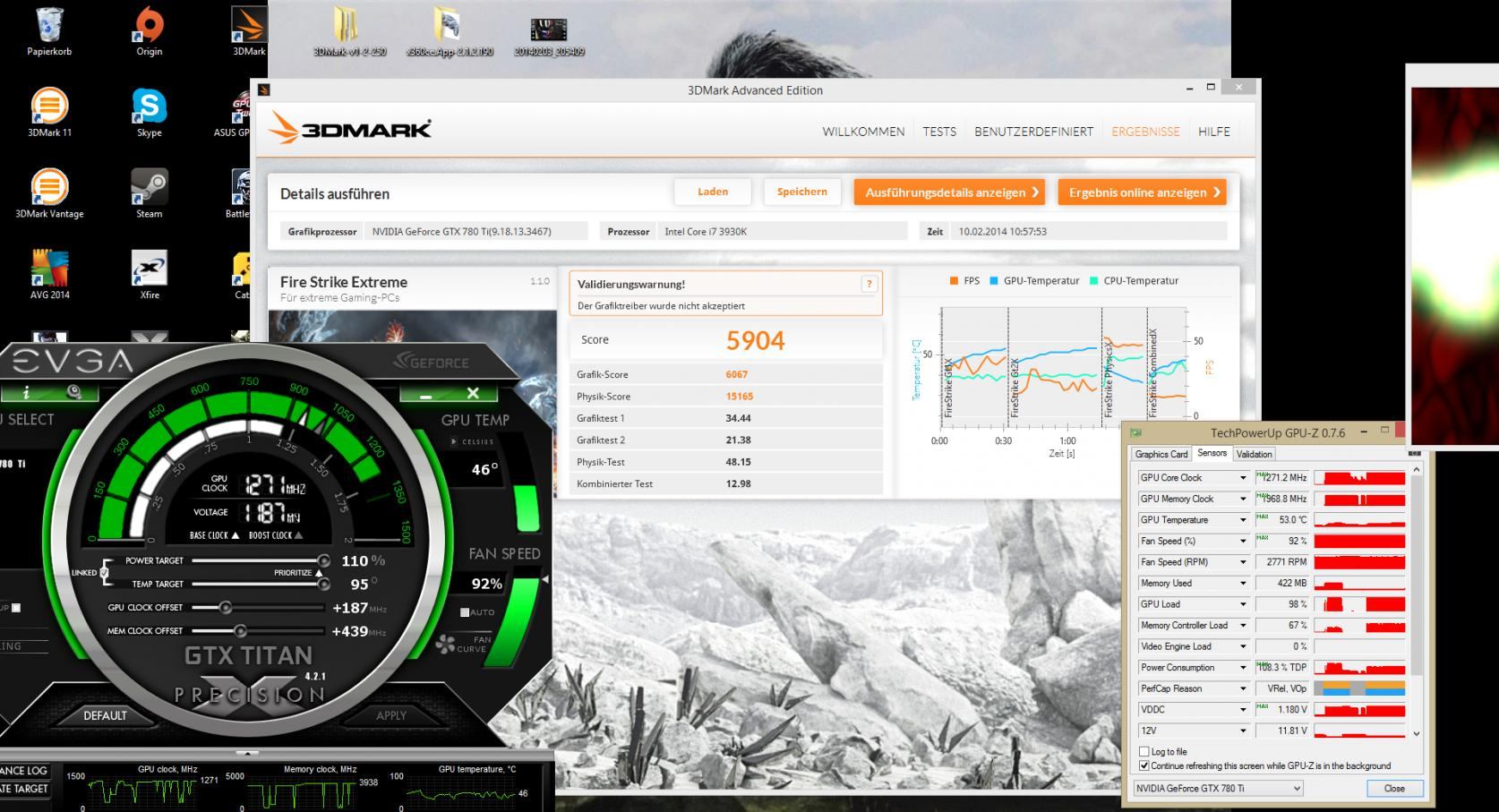The width and height of the screenshot is (1499, 812).
Task: Open the AVG 2014 desktop shortcut
Action: click(49, 274)
